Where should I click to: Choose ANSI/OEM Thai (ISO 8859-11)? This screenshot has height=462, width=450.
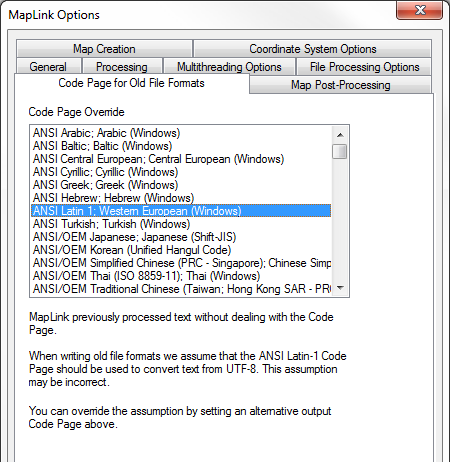tap(181, 276)
